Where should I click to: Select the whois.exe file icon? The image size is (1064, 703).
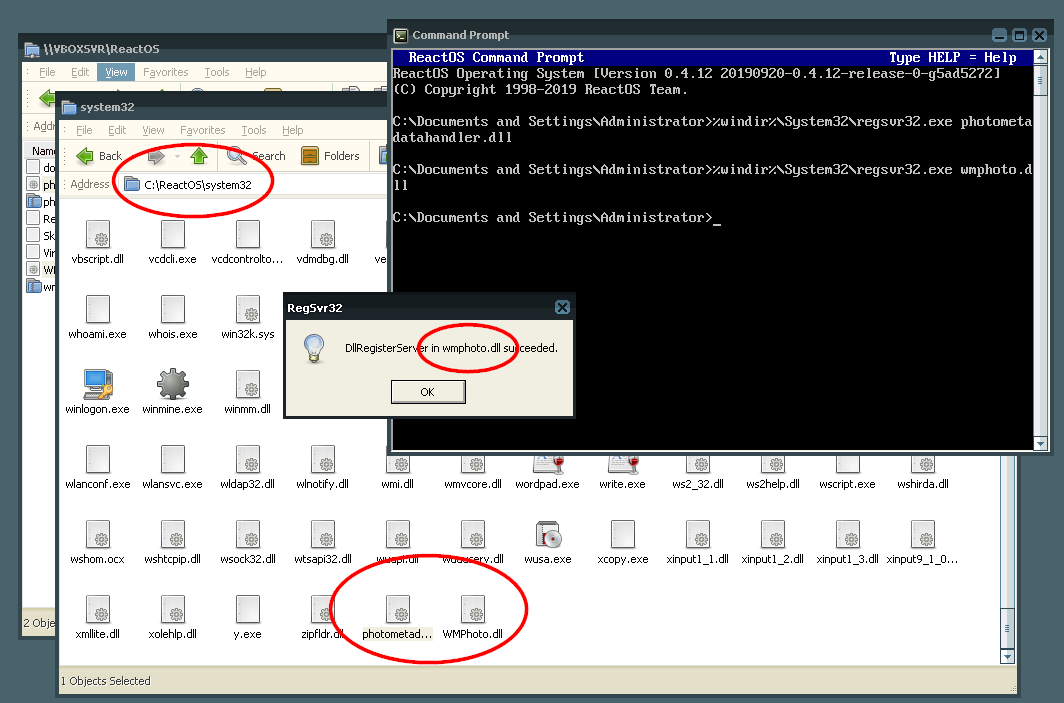tap(172, 309)
